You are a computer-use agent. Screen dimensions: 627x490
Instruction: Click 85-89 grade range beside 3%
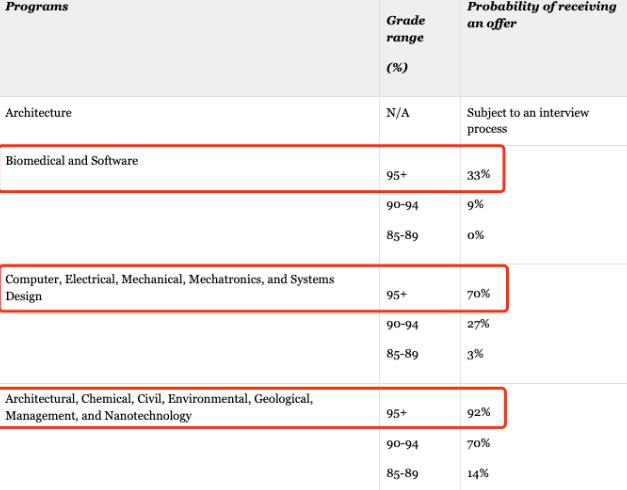point(402,354)
